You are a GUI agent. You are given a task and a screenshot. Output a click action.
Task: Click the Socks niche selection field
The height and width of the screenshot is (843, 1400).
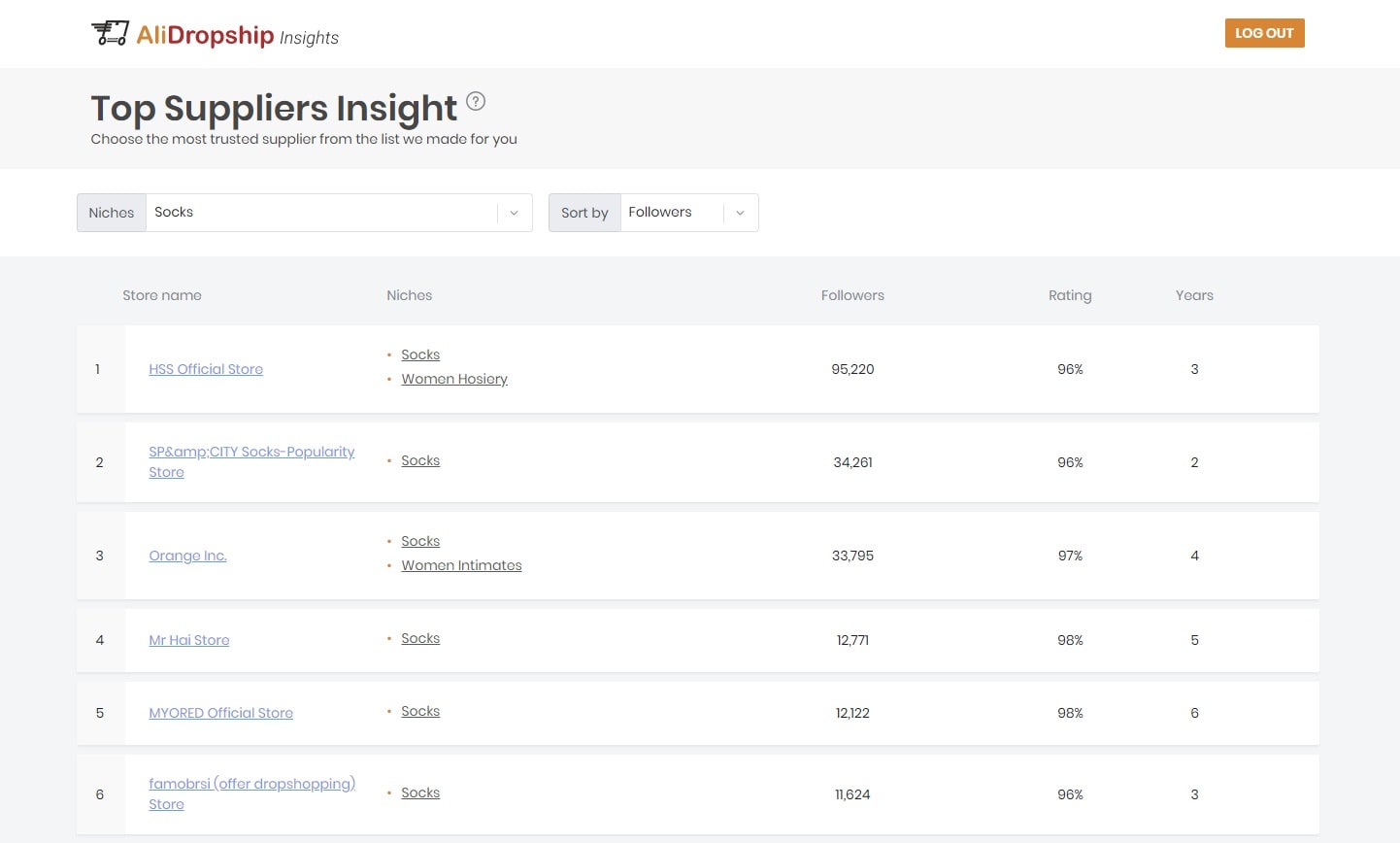[x=320, y=213]
